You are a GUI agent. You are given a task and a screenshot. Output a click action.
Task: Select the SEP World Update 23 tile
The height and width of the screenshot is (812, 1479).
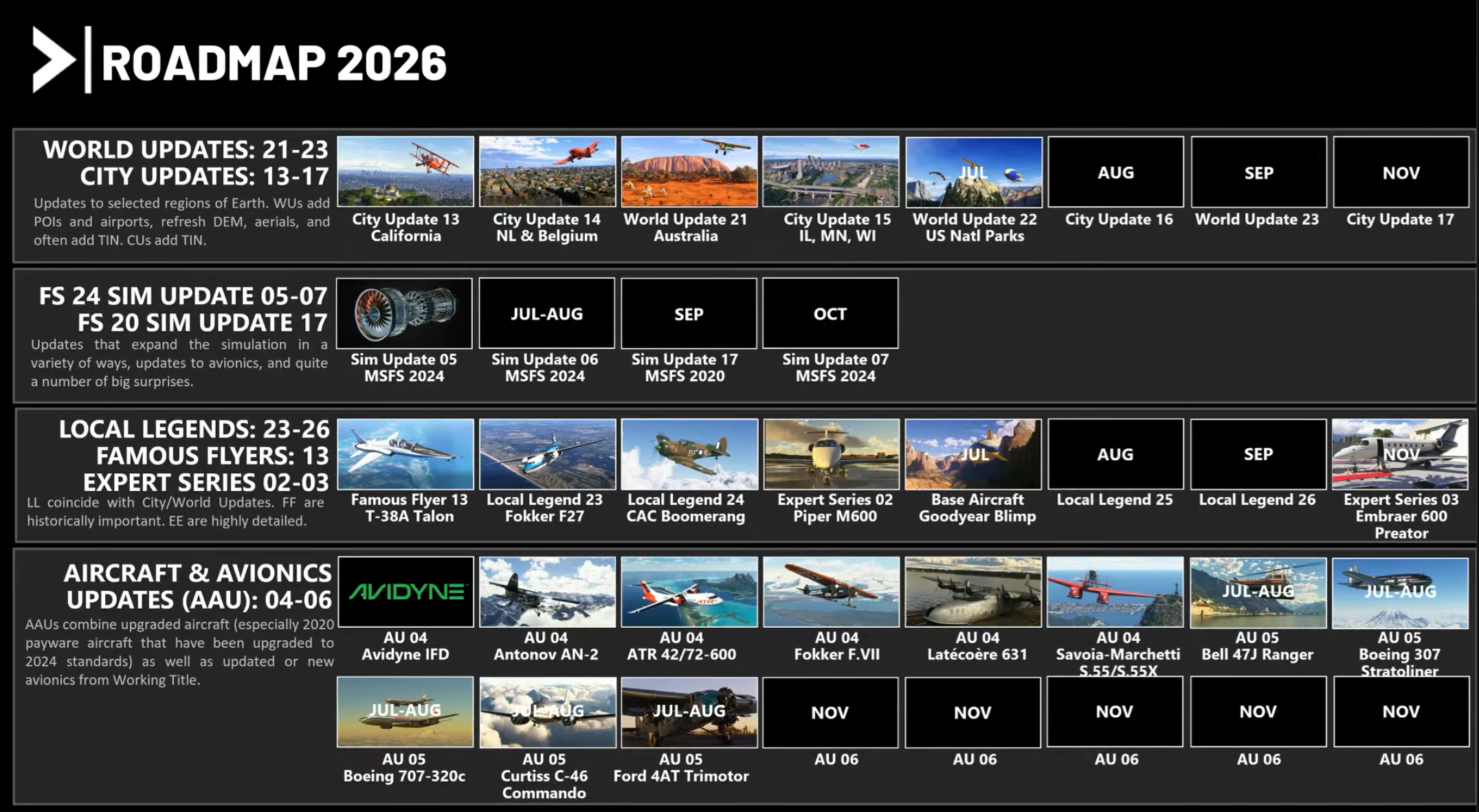1259,172
